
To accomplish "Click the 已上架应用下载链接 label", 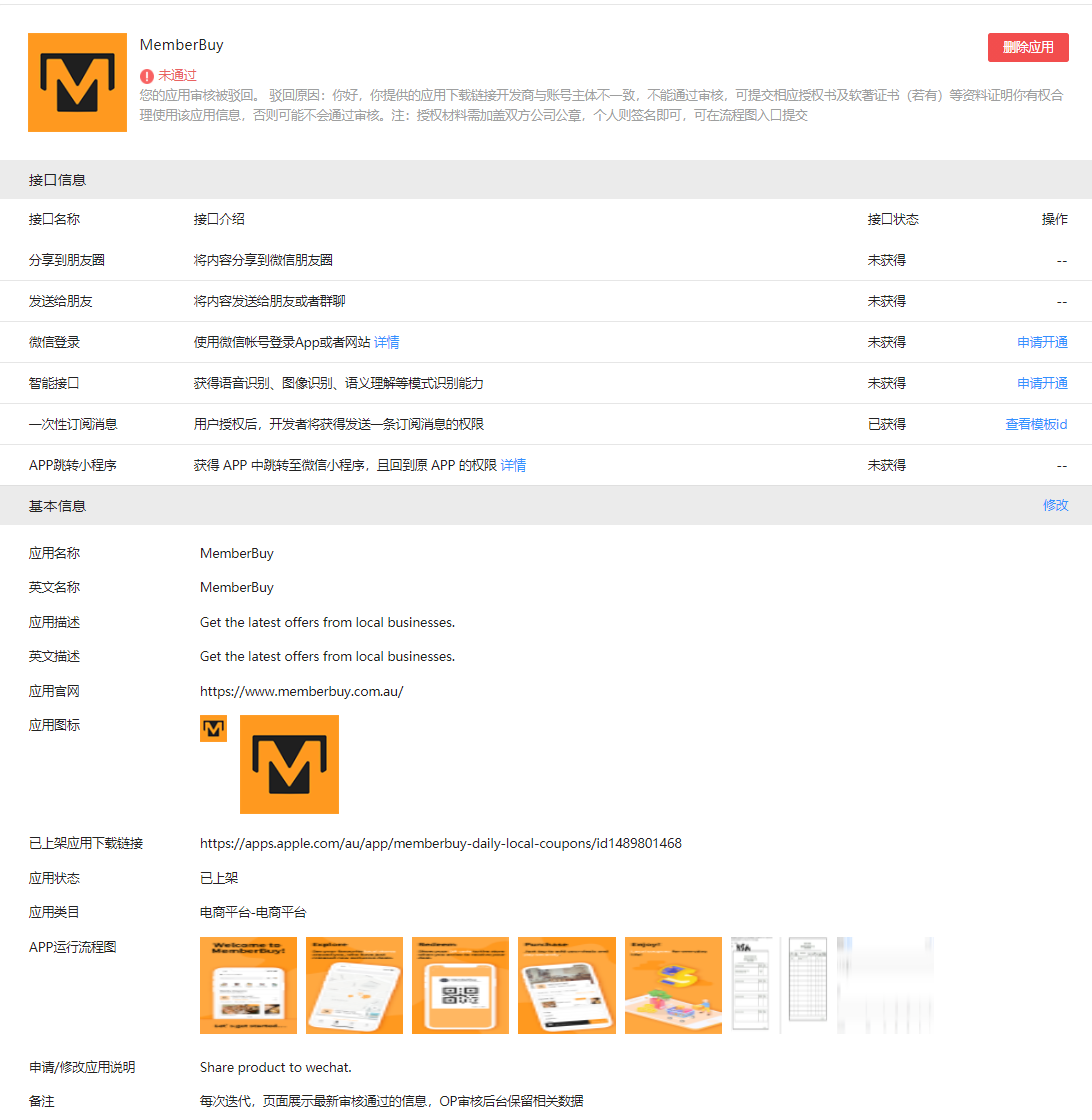I will (x=86, y=844).
